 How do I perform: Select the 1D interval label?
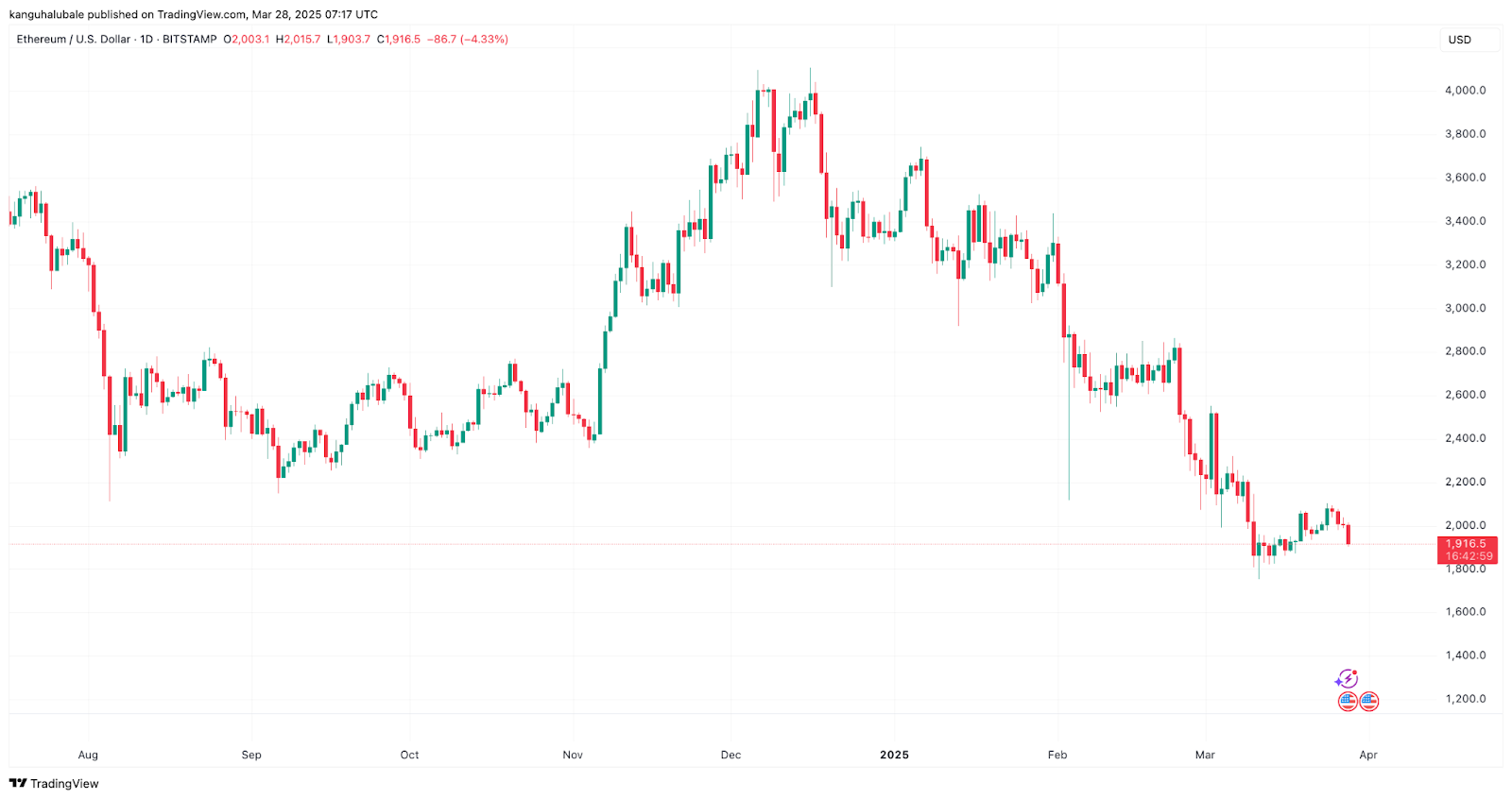pyautogui.click(x=146, y=40)
